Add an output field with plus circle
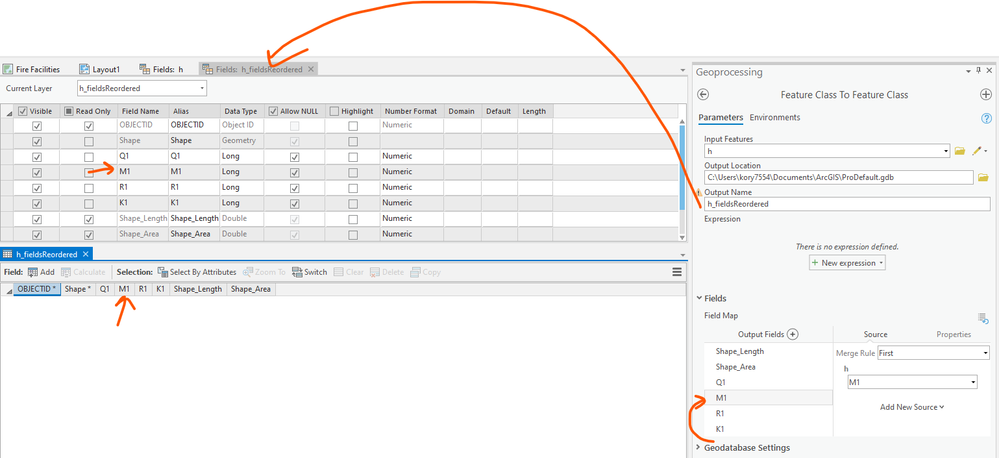Image resolution: width=999 pixels, height=458 pixels. (793, 334)
